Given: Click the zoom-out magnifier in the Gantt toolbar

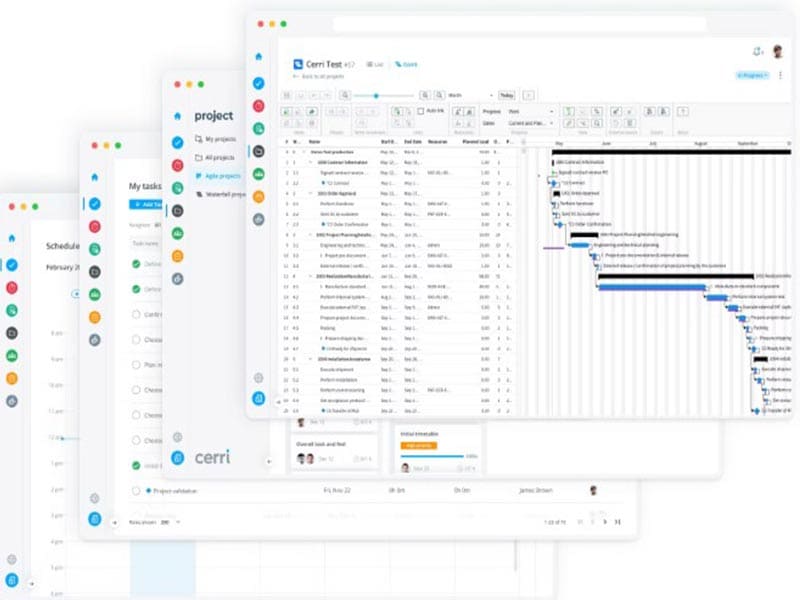Looking at the screenshot, I should pyautogui.click(x=437, y=95).
